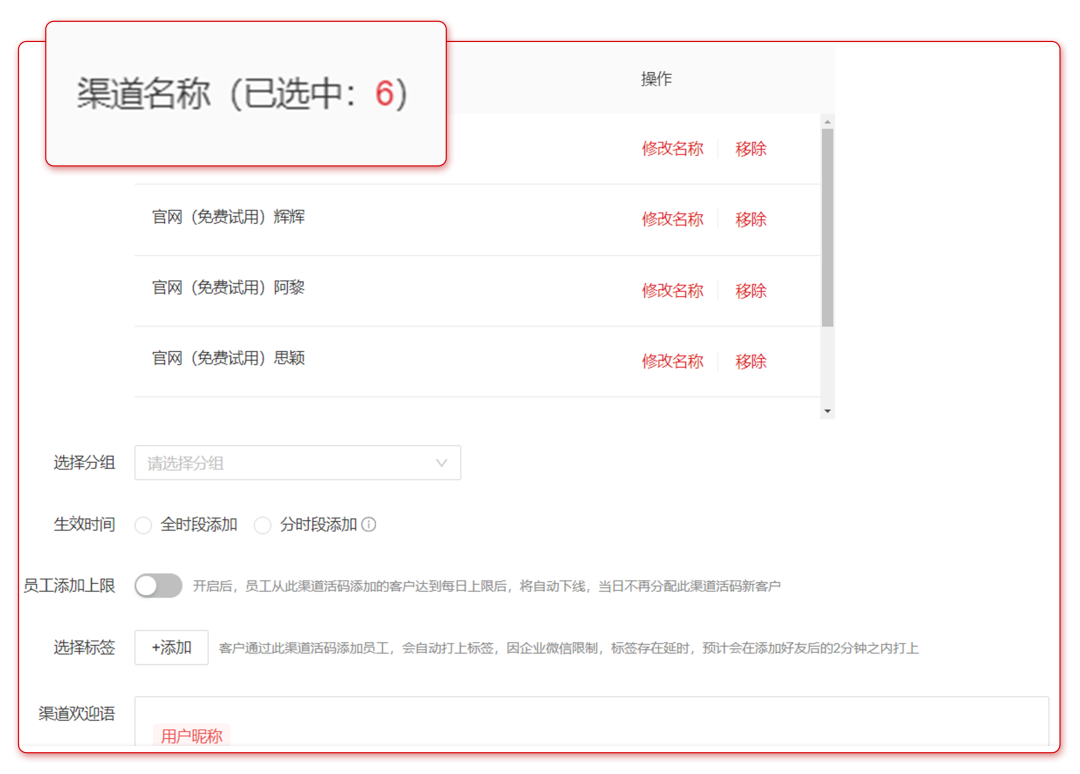Click the 用户昵称 nickname variable tag
This screenshot has width=1080, height=774.
(190, 735)
